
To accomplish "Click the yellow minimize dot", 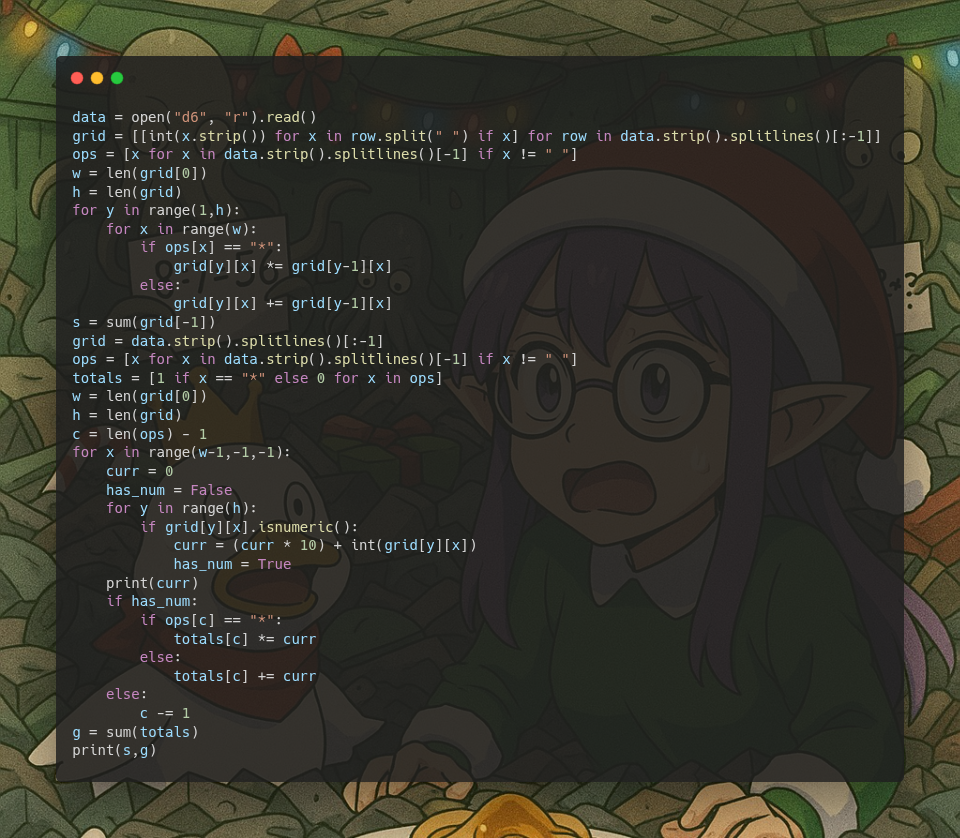I will click(97, 78).
